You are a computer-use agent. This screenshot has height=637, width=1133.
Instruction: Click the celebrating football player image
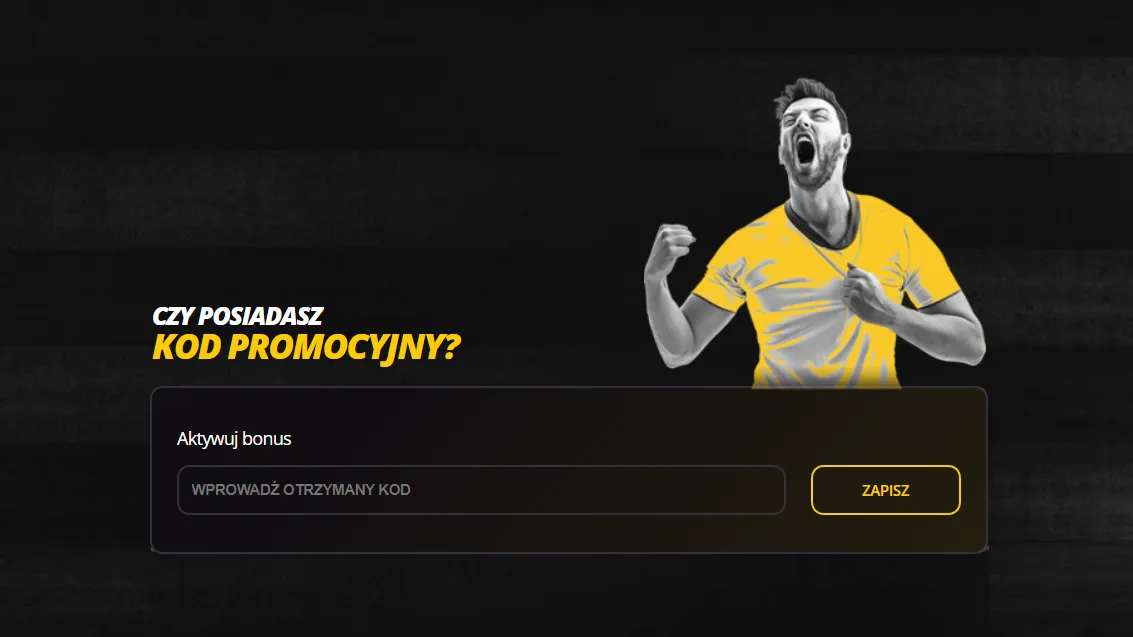coord(814,233)
